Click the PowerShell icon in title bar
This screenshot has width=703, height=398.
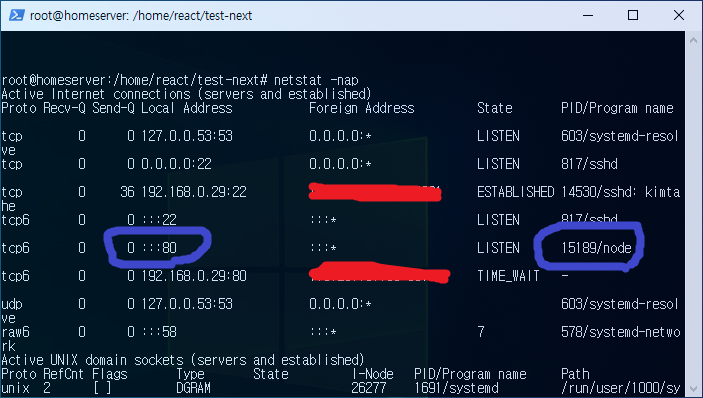pyautogui.click(x=17, y=15)
